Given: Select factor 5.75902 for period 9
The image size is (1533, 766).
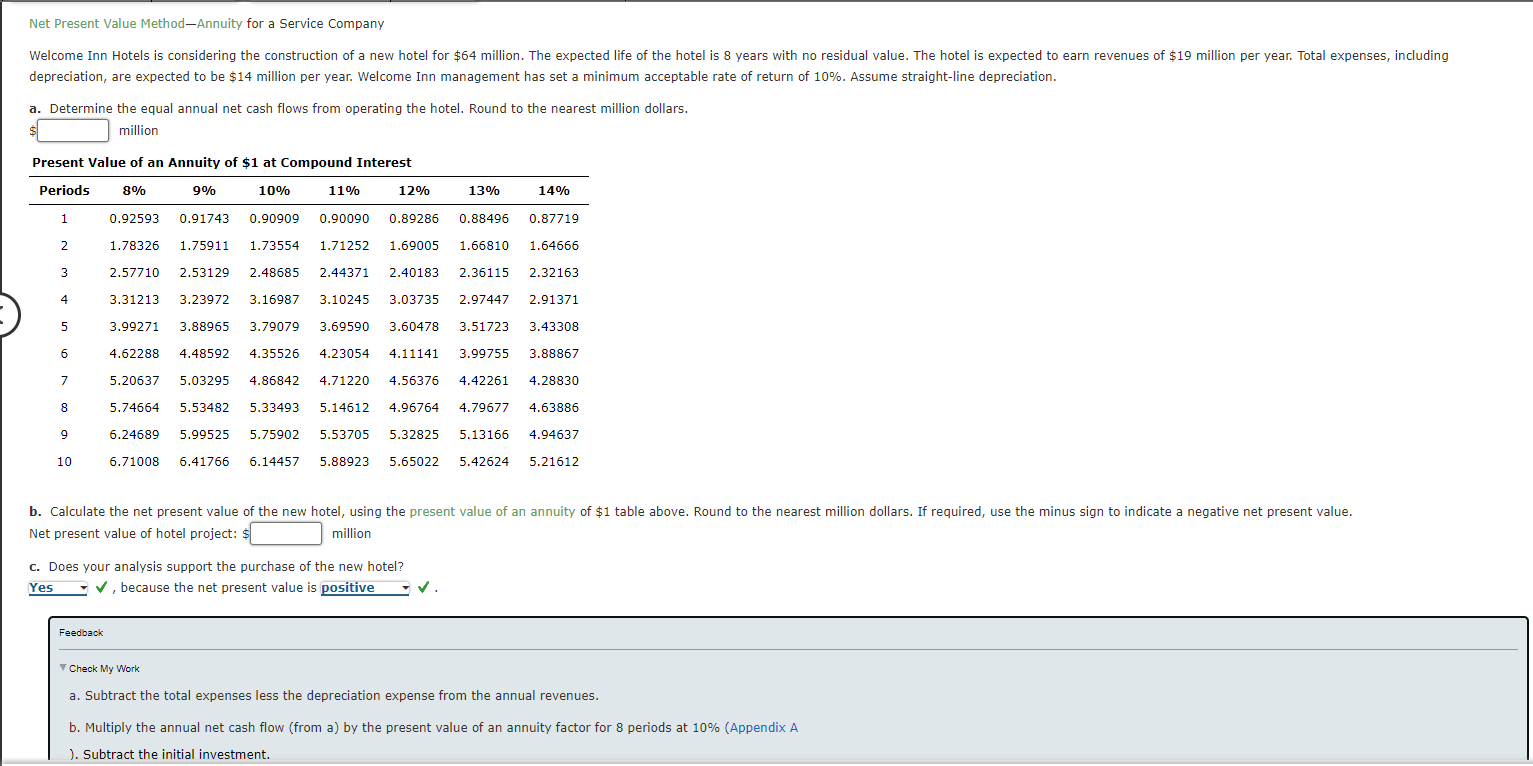Looking at the screenshot, I should pyautogui.click(x=274, y=434).
